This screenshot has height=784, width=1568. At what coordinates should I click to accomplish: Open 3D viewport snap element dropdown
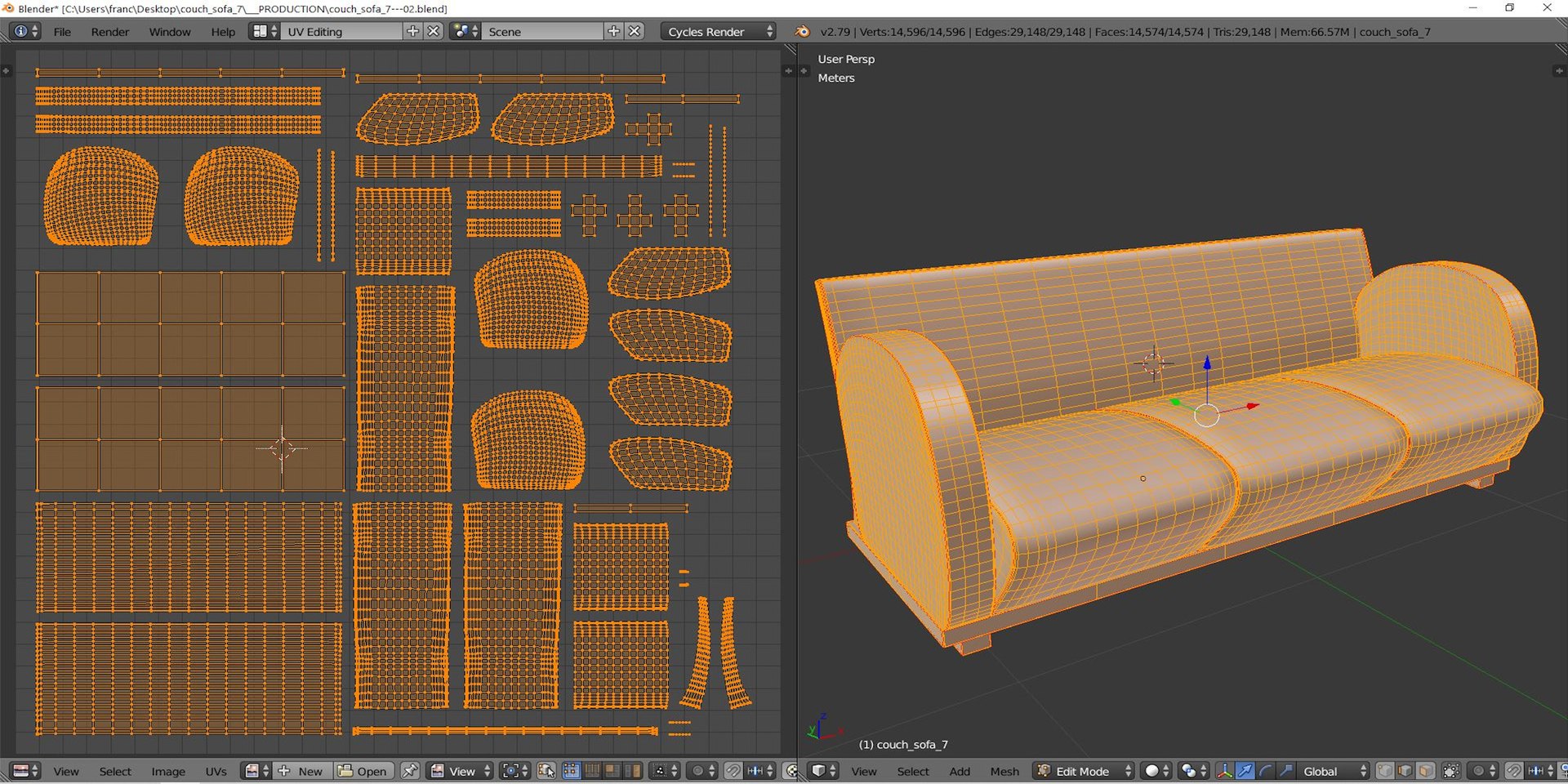(1541, 771)
